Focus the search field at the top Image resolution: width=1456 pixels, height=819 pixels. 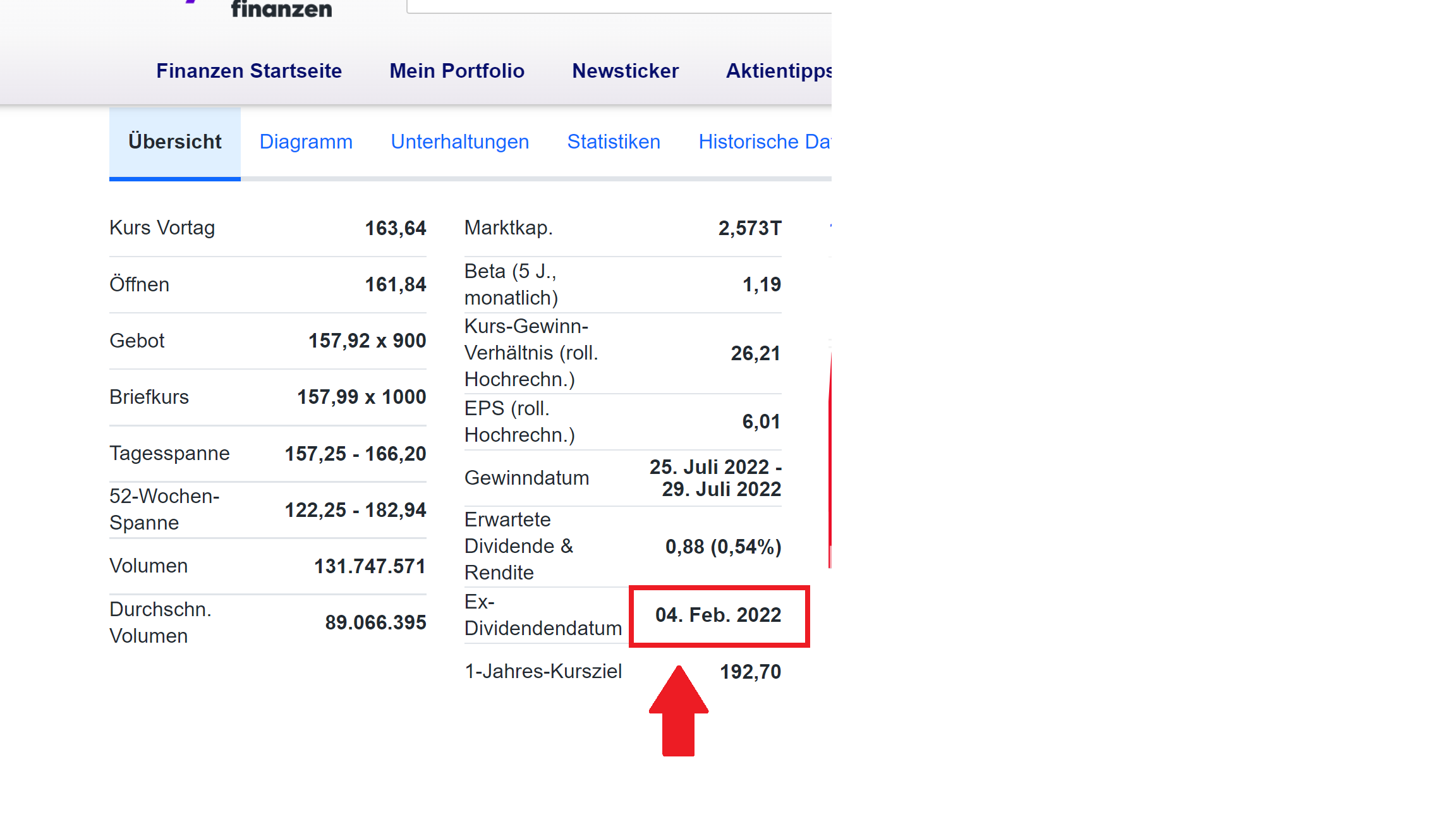coord(619,6)
